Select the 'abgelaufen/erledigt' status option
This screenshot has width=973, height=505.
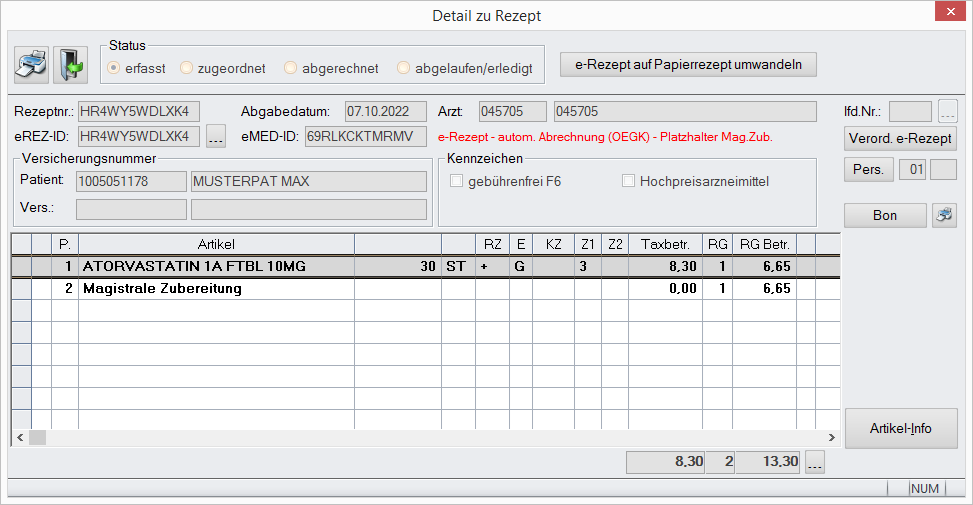(x=404, y=68)
